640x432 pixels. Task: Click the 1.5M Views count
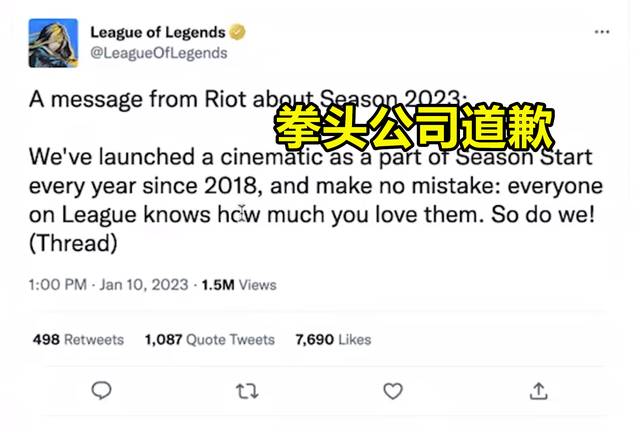point(239,285)
